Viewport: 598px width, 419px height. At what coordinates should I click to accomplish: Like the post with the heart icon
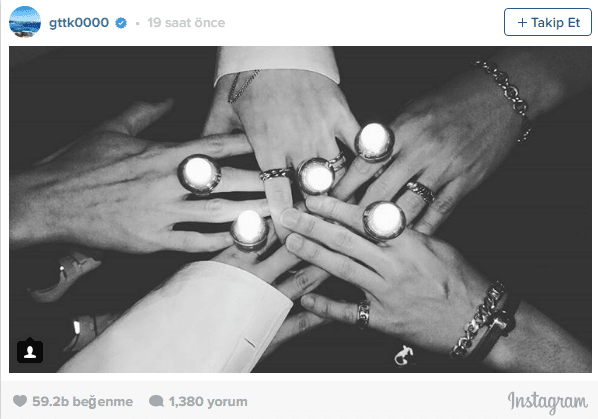coord(20,401)
